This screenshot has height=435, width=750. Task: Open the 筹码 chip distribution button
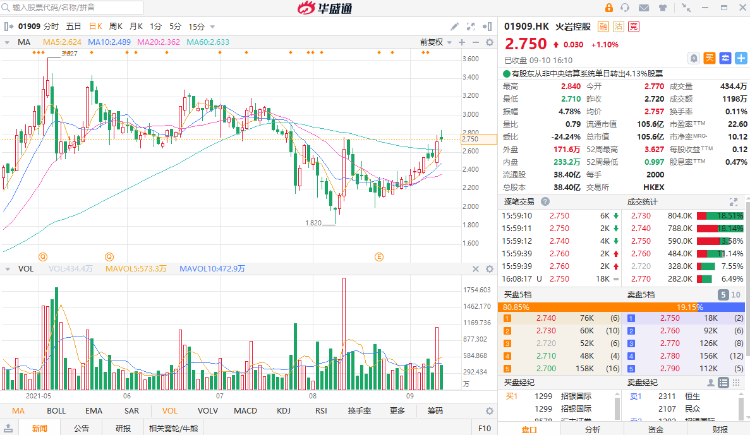click(x=435, y=411)
